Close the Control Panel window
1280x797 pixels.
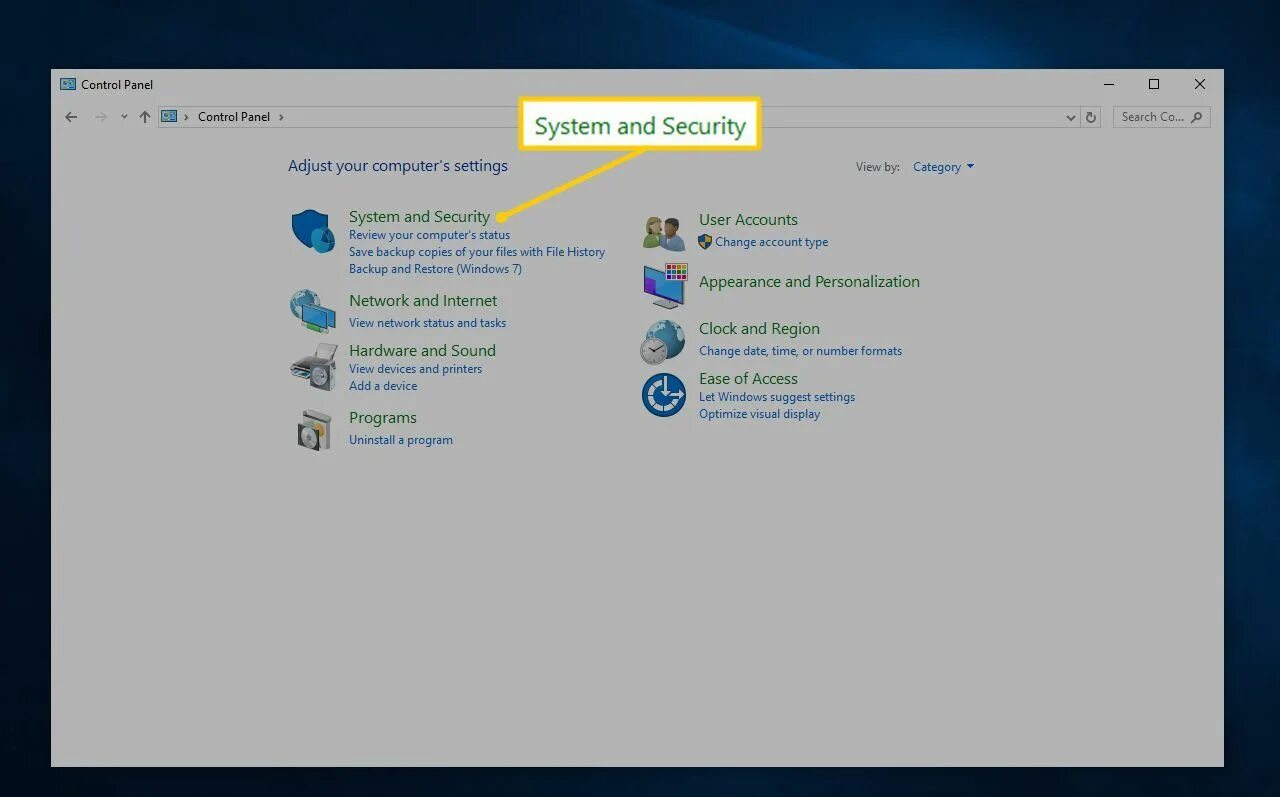[1200, 84]
